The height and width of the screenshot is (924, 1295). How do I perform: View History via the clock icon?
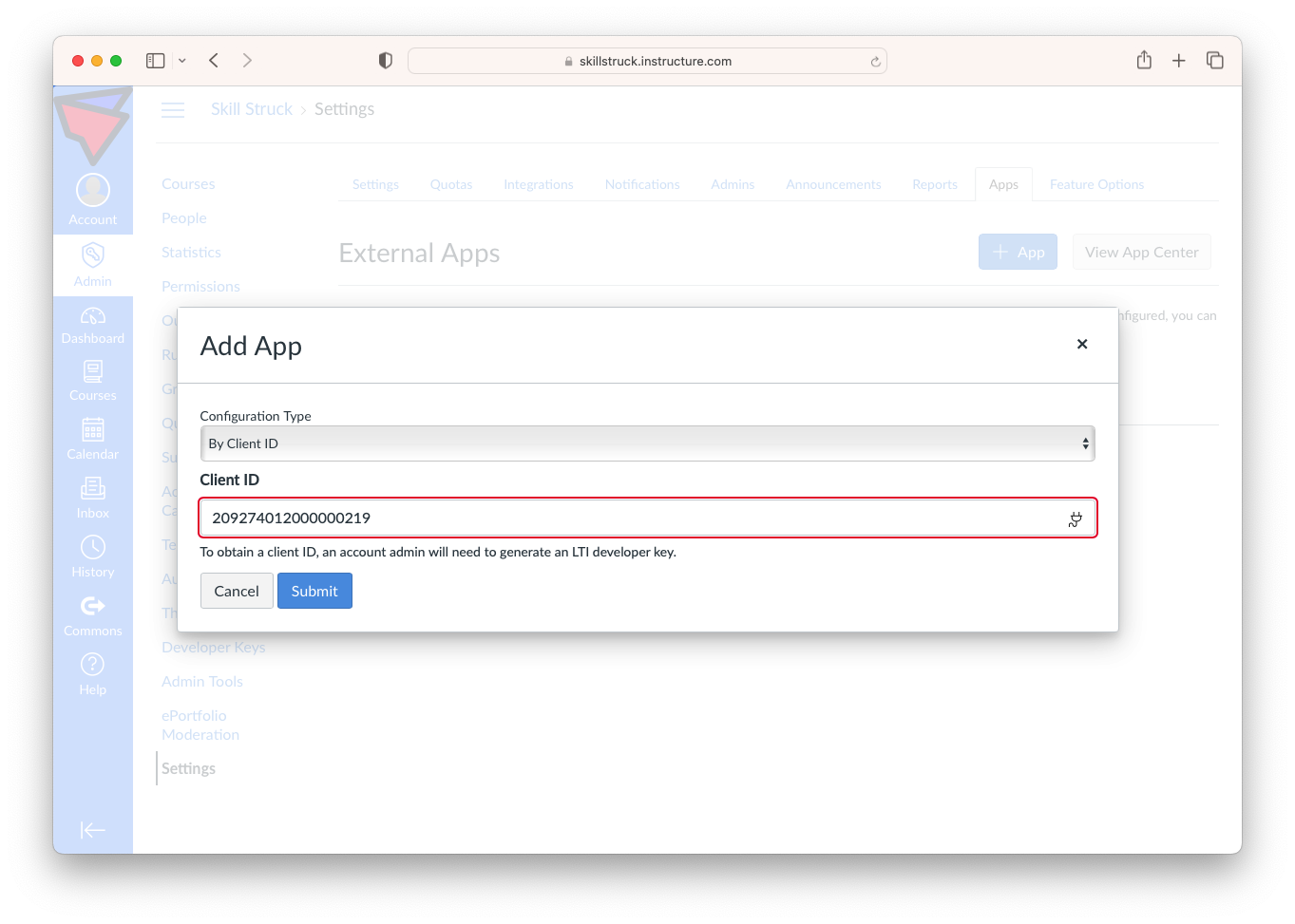[92, 548]
